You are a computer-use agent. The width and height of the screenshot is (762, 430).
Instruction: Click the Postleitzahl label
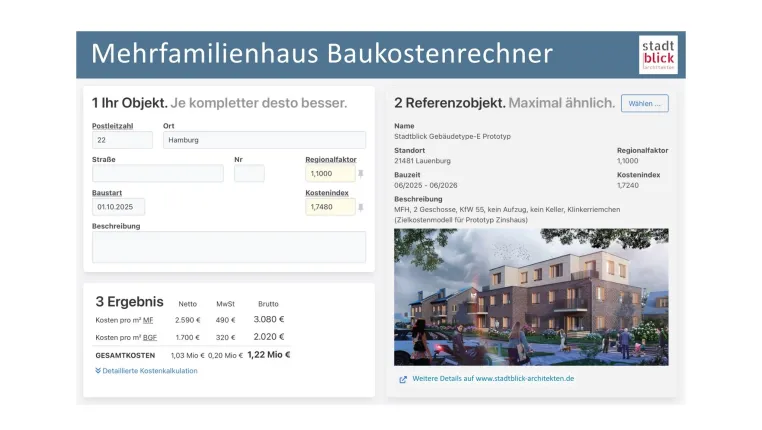[x=113, y=126]
